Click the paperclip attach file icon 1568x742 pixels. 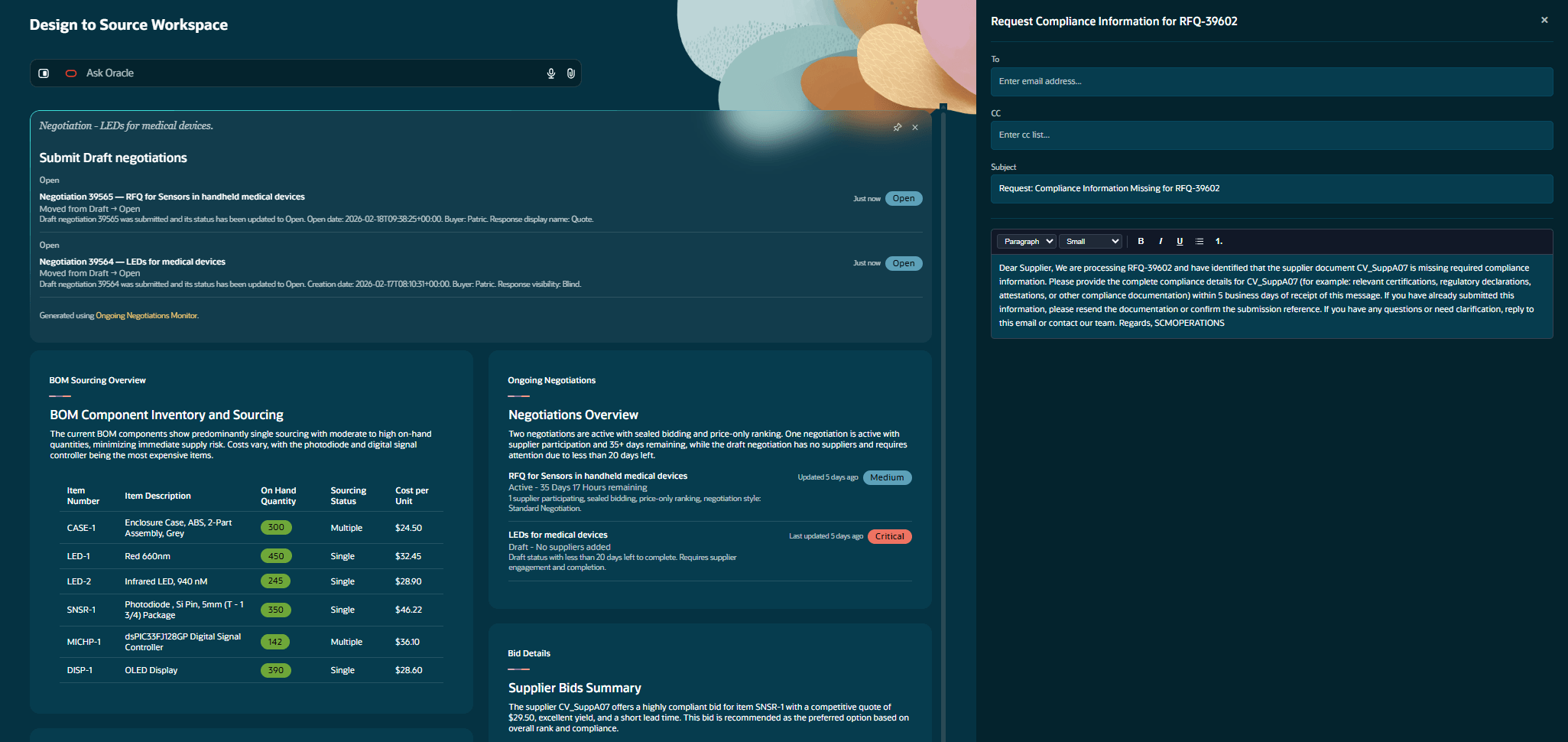[571, 73]
